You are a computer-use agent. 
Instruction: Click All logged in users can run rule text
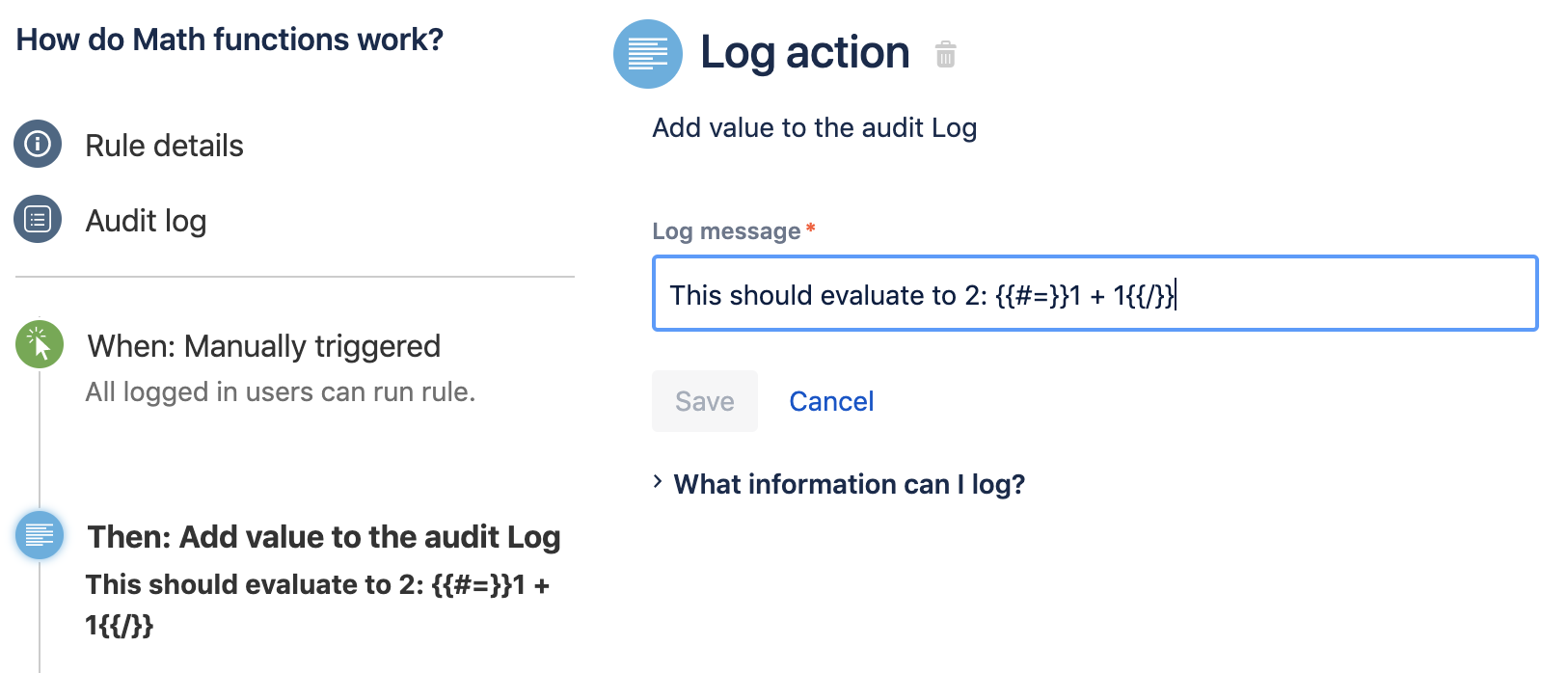point(280,392)
